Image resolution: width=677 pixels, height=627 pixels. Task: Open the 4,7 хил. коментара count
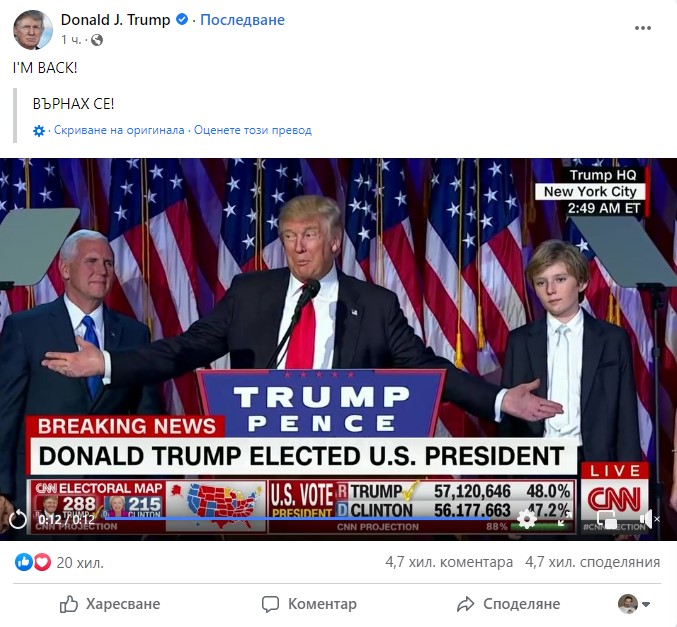[x=449, y=562]
